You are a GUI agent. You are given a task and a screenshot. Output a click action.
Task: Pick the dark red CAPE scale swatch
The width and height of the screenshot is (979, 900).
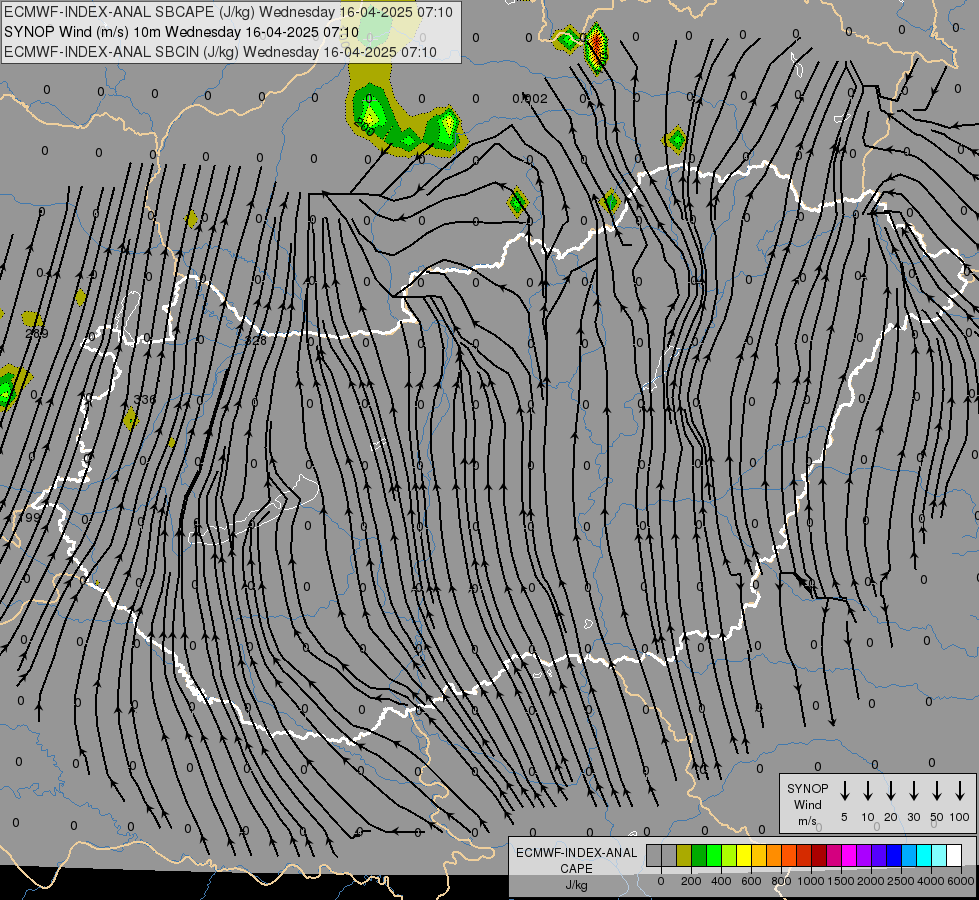[819, 855]
